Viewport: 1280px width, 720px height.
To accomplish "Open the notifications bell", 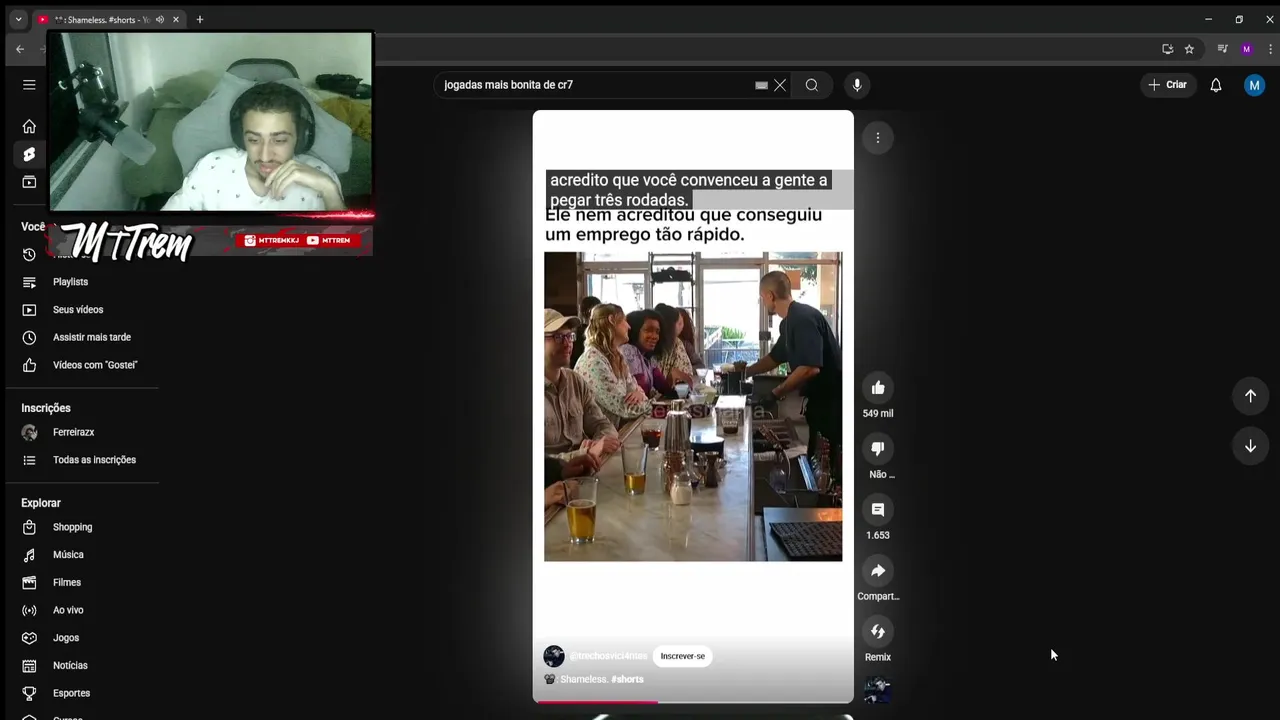I will pos(1216,85).
